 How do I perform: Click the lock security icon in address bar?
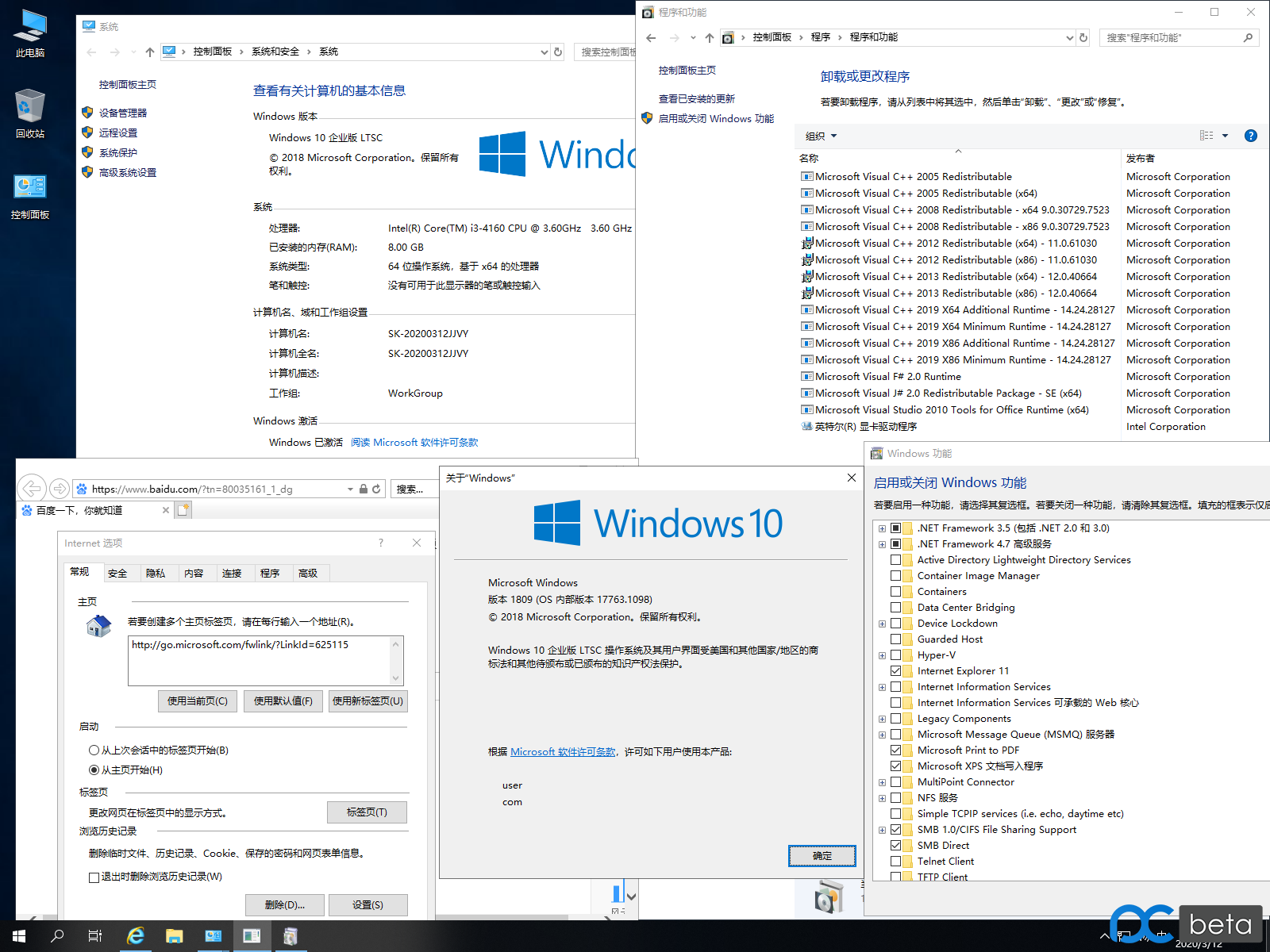[x=363, y=489]
